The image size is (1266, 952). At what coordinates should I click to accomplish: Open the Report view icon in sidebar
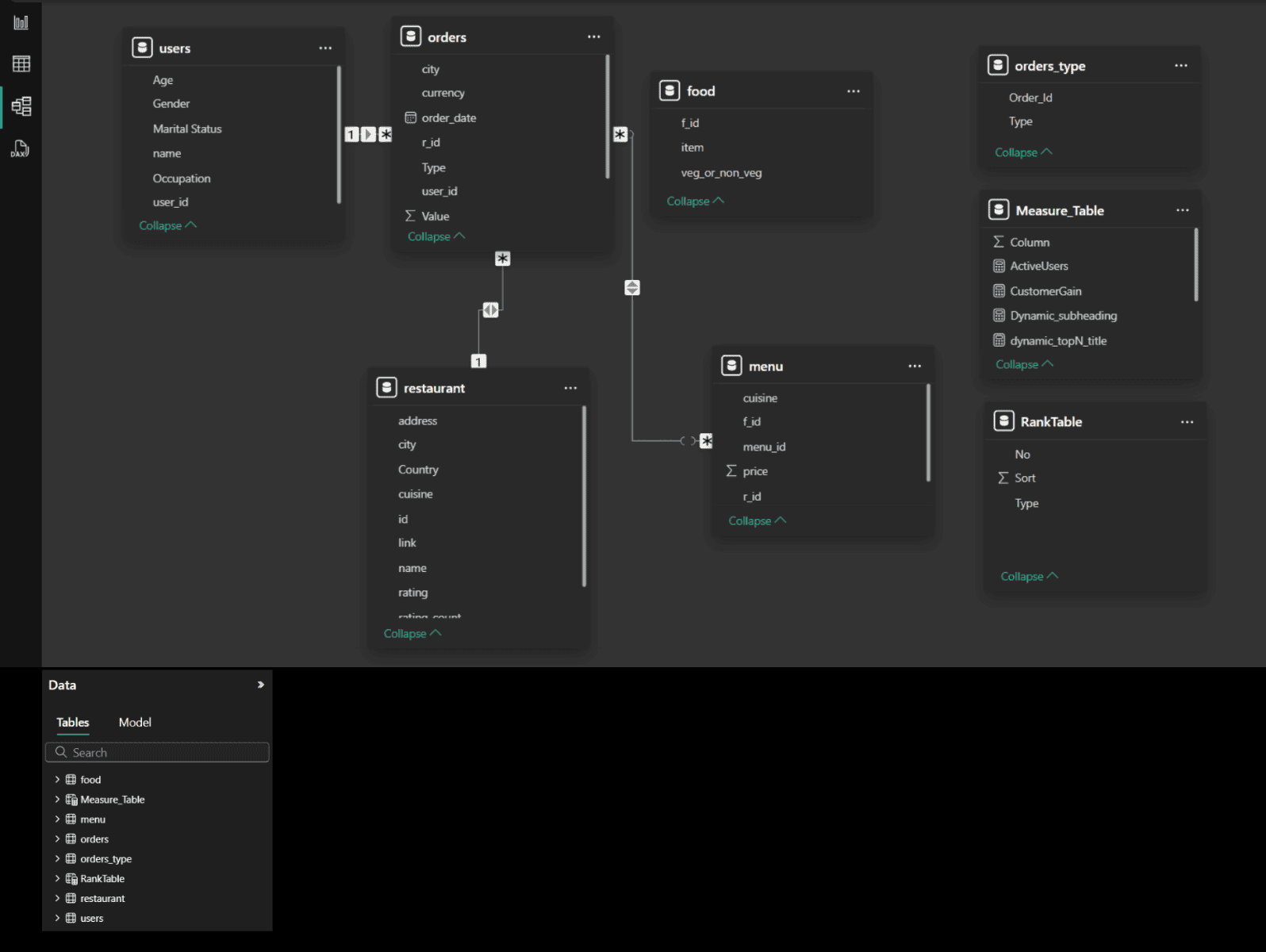point(21,22)
